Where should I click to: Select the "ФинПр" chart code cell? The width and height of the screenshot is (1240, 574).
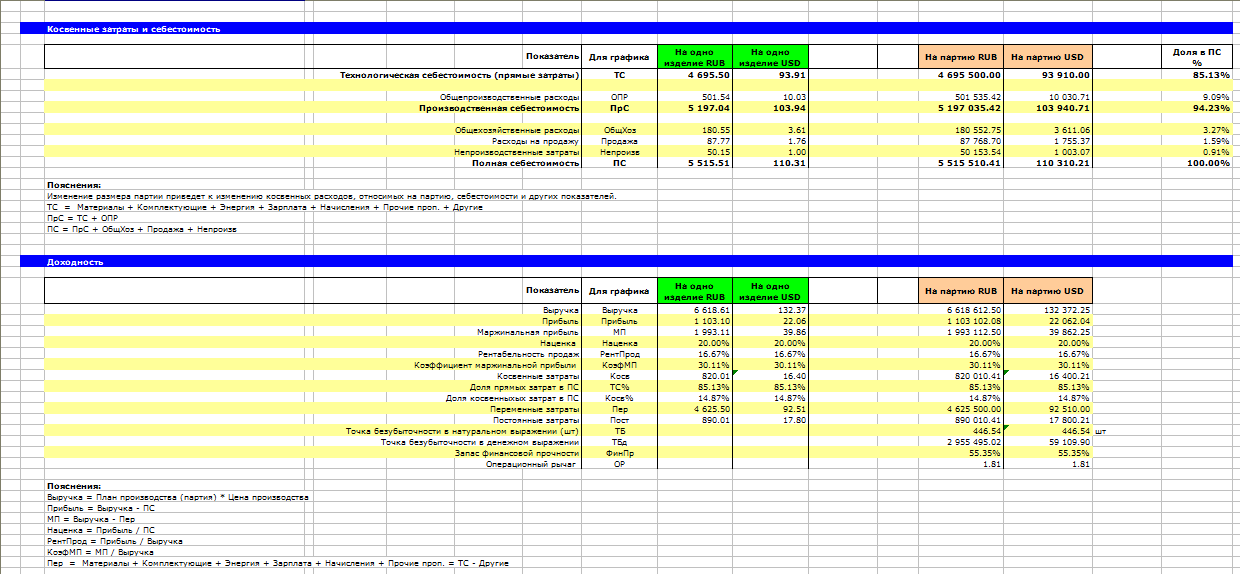coord(619,453)
